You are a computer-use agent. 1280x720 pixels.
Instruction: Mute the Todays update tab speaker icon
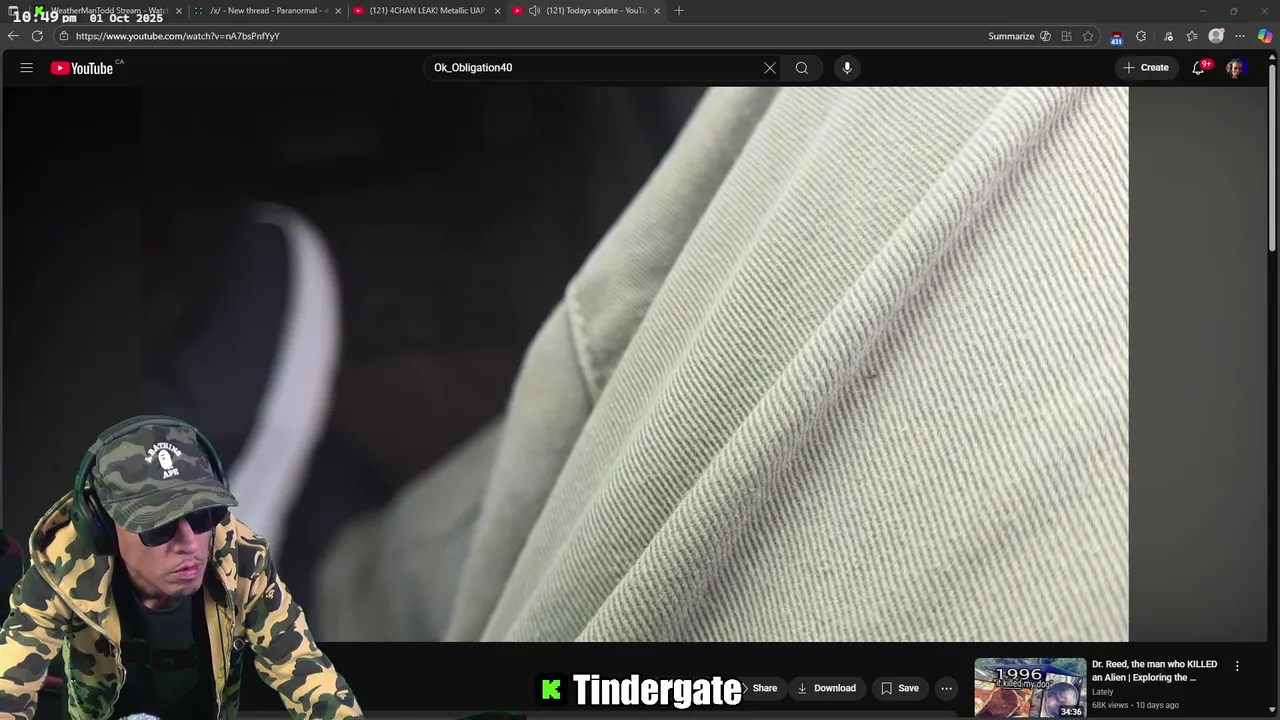click(x=535, y=11)
